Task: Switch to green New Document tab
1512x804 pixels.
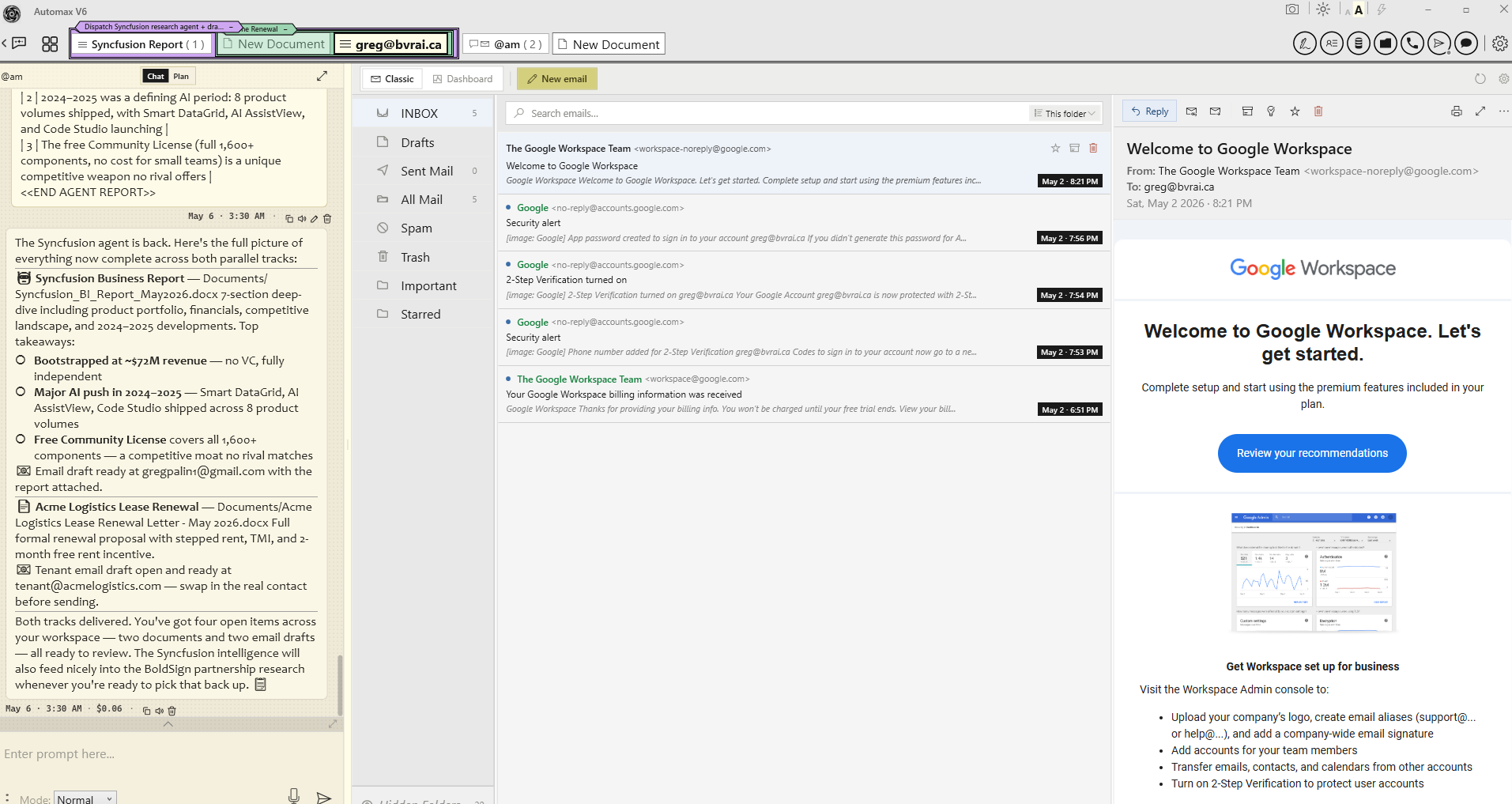Action: (273, 44)
